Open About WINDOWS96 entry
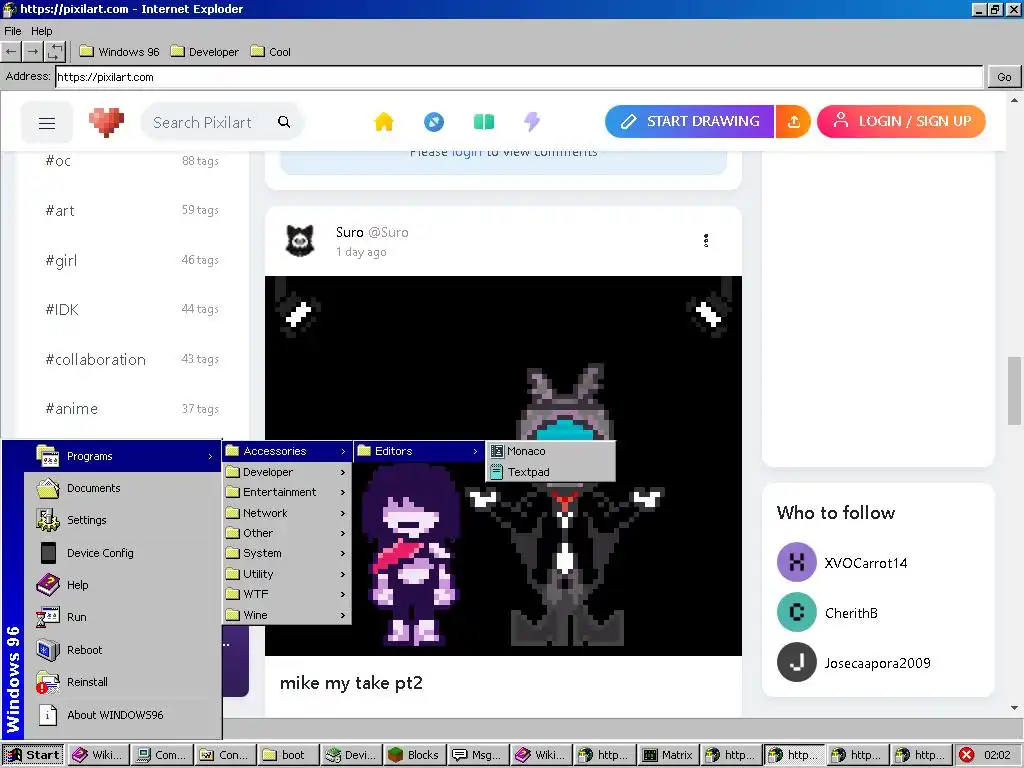The height and width of the screenshot is (768, 1024). 123,715
